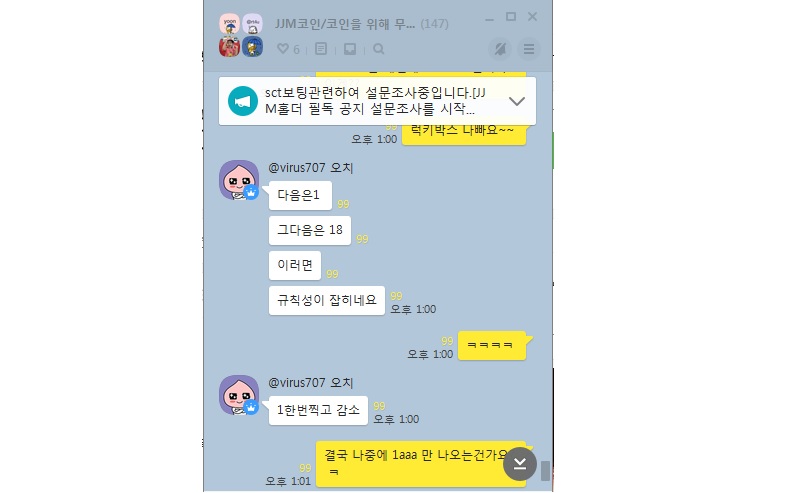This screenshot has height=493, width=812.
Task: Click the chat room title JJM코인
Action: coord(345,24)
